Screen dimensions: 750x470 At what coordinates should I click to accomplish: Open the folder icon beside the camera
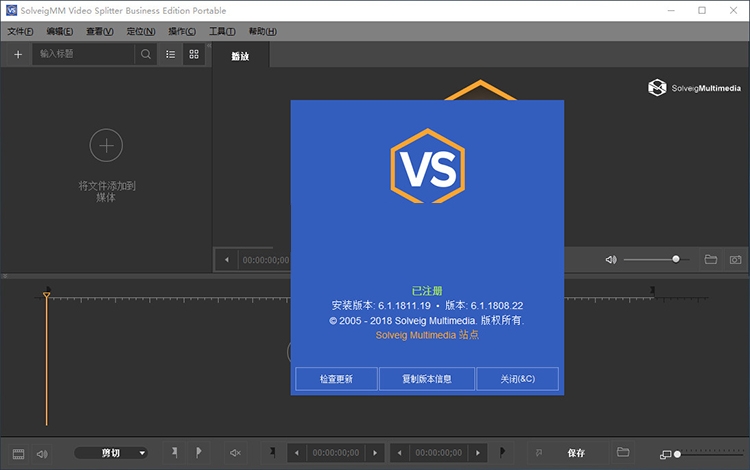point(711,259)
